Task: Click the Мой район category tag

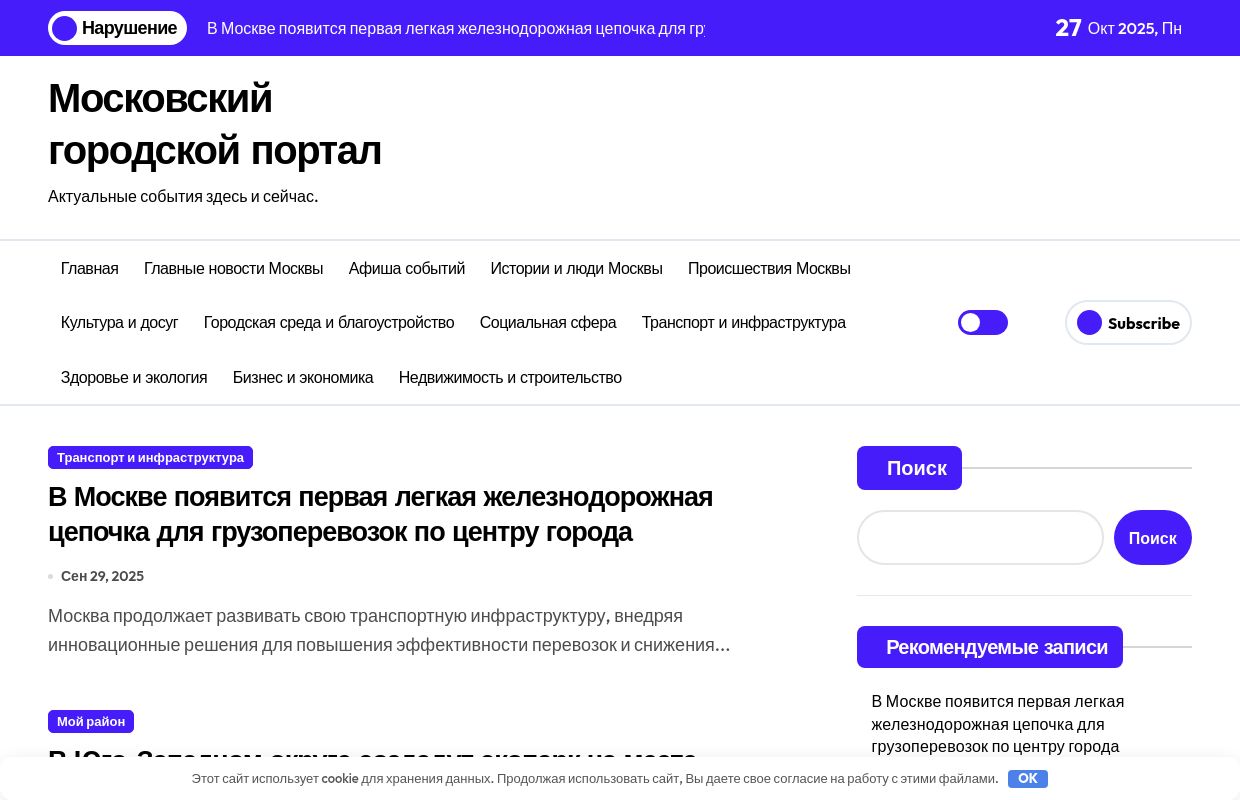Action: [x=91, y=721]
